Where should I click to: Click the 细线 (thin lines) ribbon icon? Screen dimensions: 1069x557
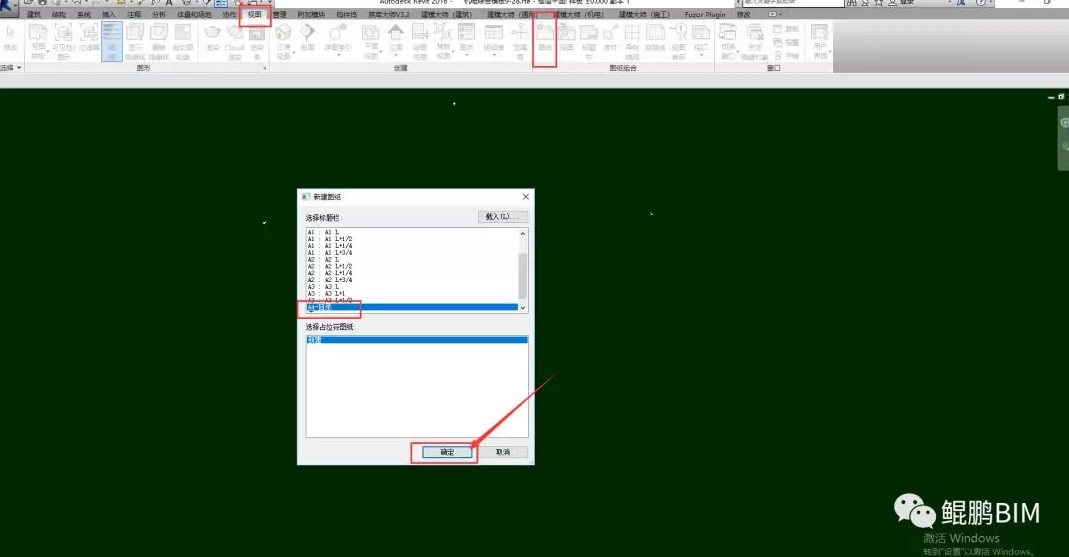pos(112,41)
